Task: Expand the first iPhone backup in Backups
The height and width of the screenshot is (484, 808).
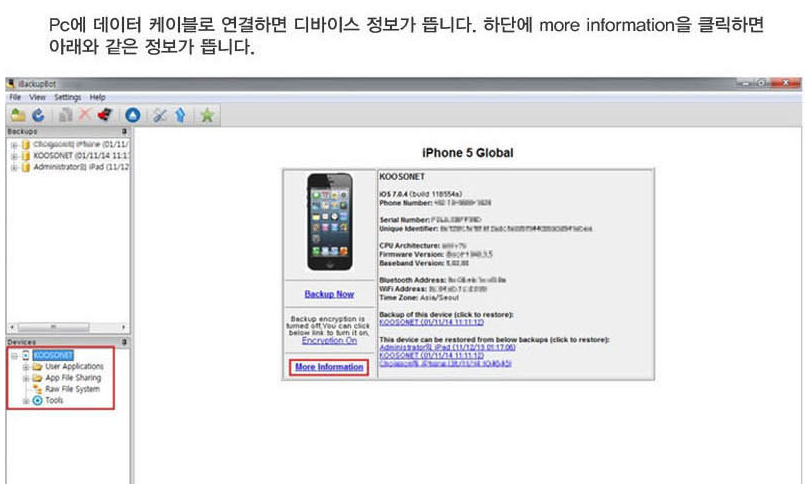Action: pos(14,145)
